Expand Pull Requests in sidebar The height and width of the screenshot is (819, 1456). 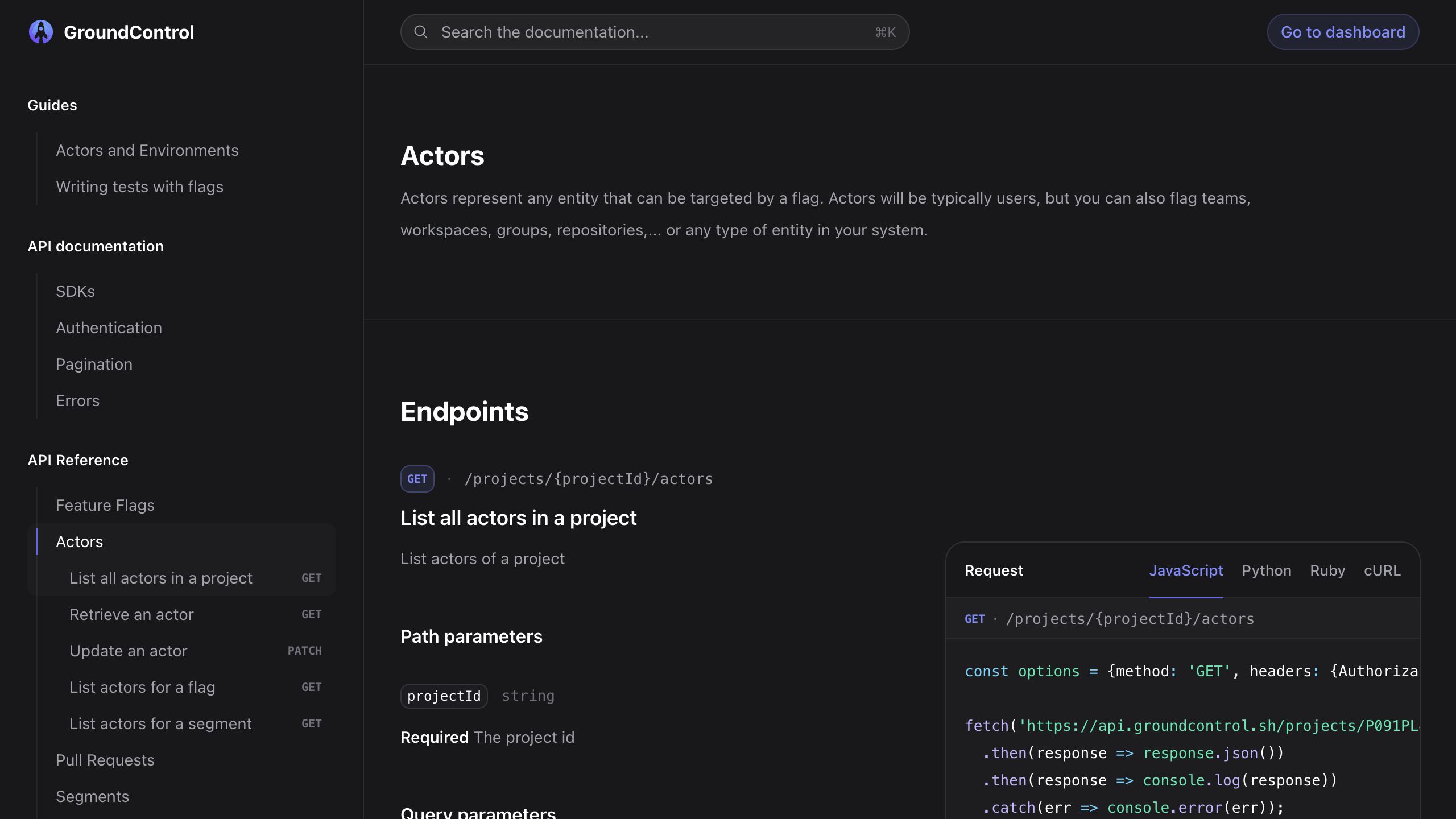pos(105,760)
